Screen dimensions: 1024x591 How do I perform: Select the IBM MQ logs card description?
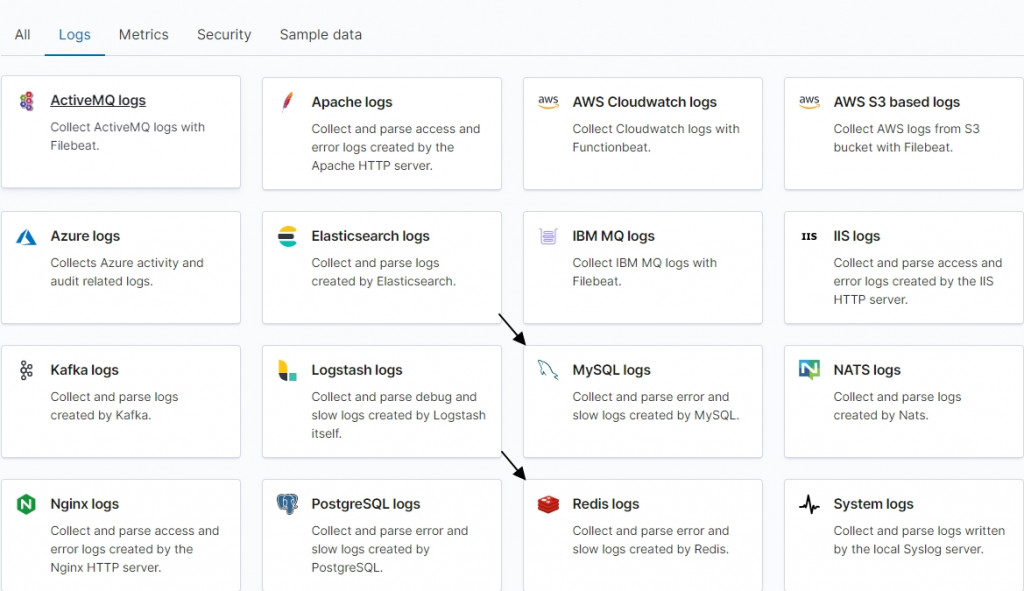644,272
